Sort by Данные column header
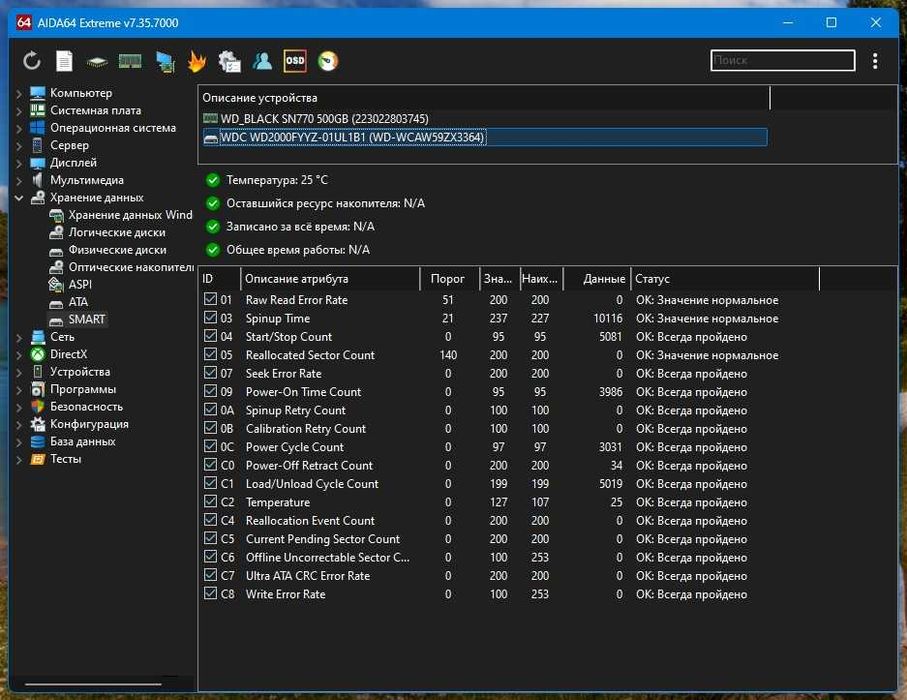This screenshot has width=907, height=700. pos(596,278)
